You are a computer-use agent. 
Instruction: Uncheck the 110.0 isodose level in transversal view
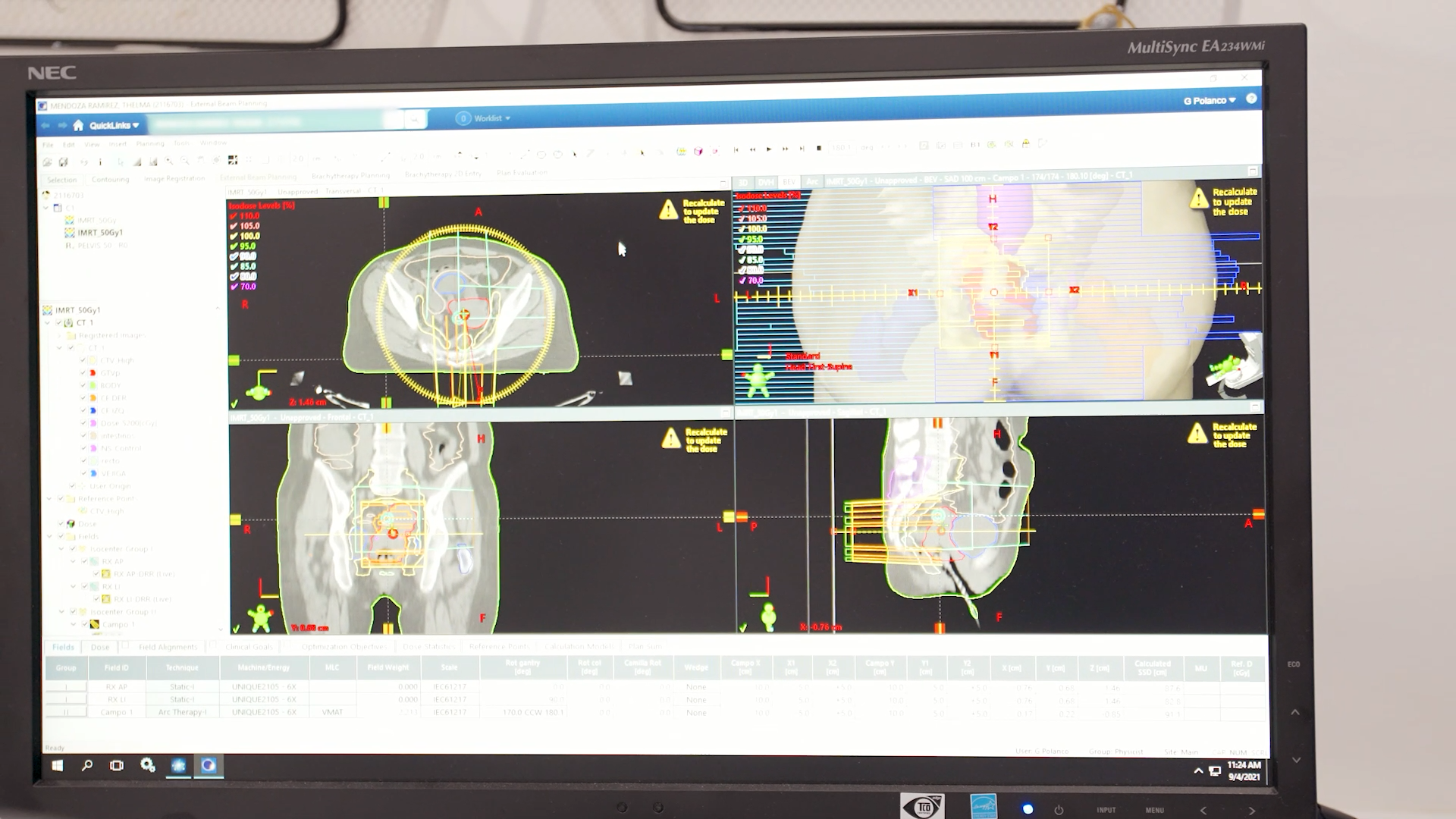[x=234, y=216]
